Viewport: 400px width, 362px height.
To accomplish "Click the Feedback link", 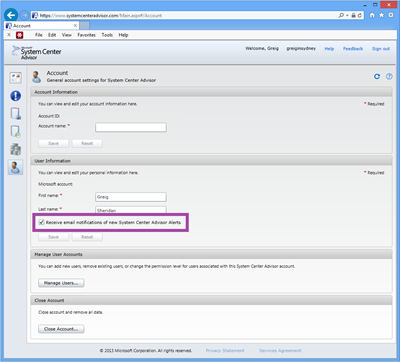I will [353, 49].
